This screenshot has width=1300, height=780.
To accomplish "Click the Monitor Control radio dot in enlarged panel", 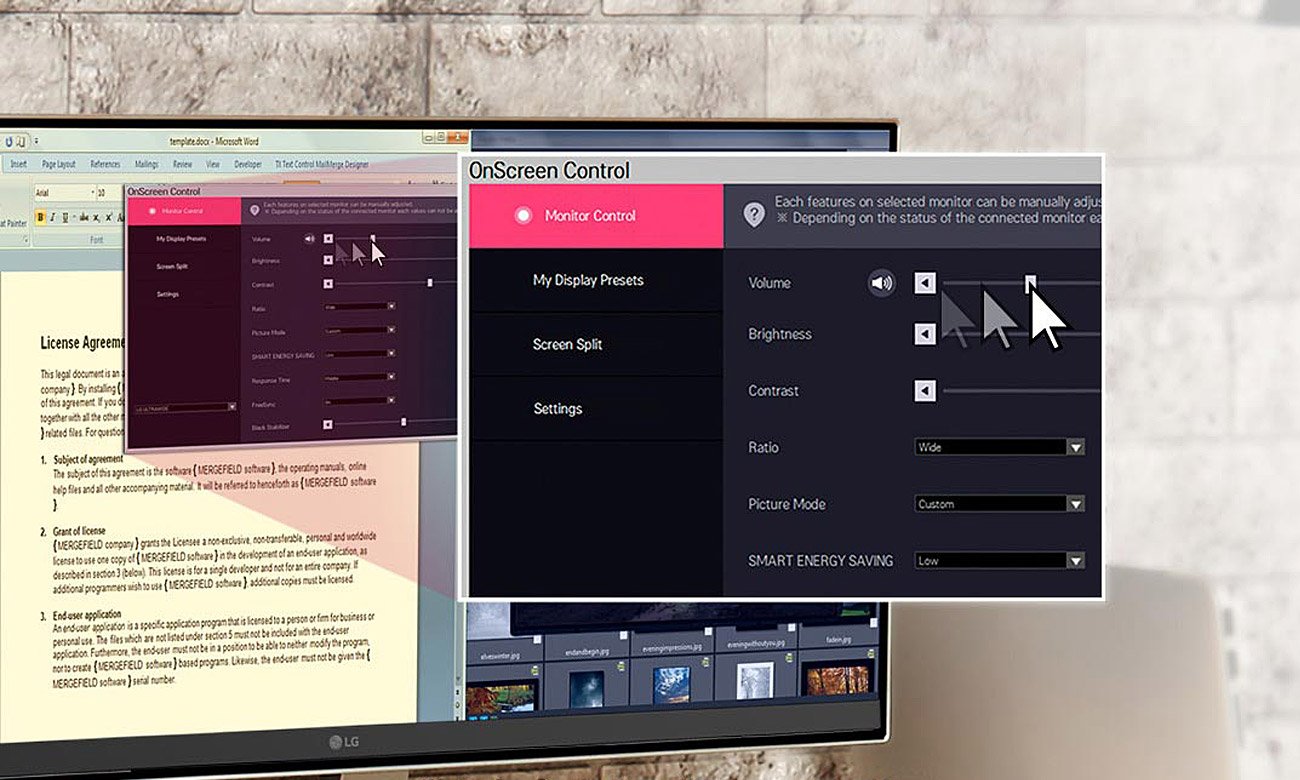I will (522, 216).
